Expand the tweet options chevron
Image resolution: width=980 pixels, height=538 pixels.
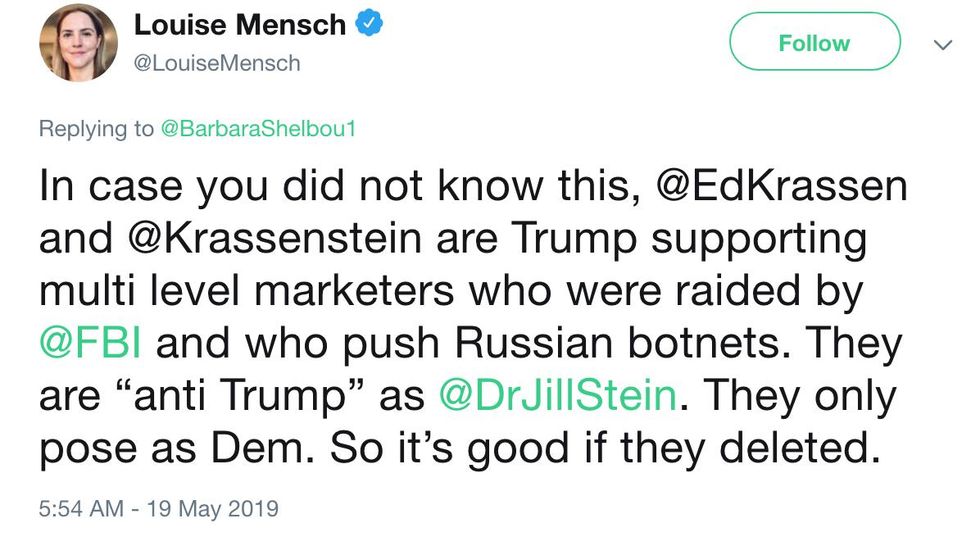pyautogui.click(x=941, y=44)
